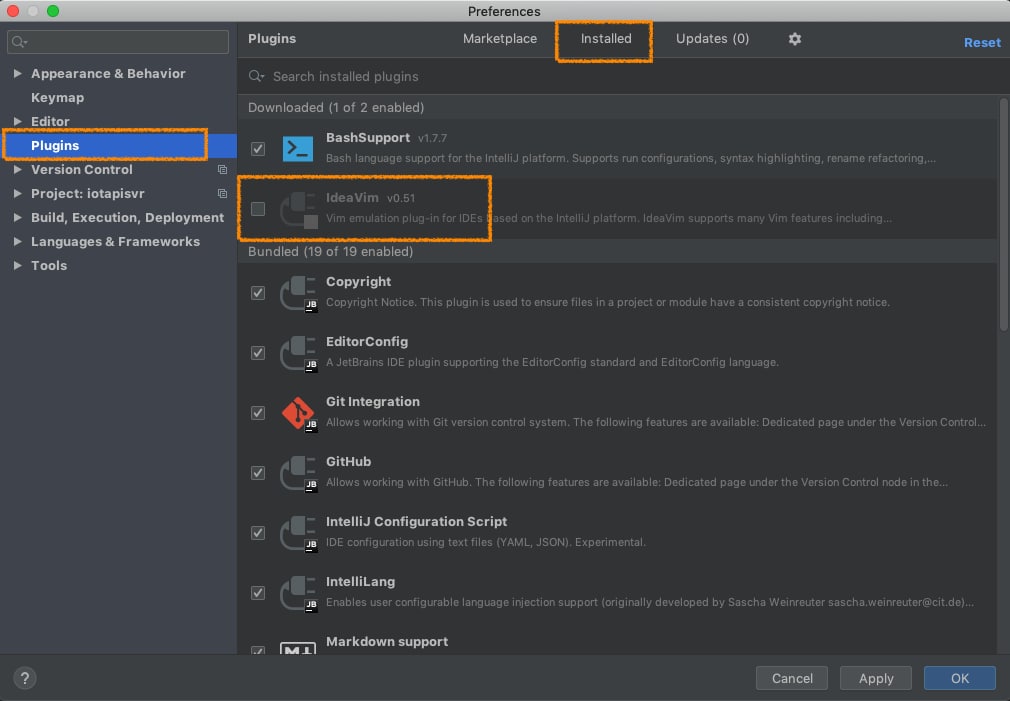Image resolution: width=1010 pixels, height=701 pixels.
Task: Select the Editor settings entry
Action: pos(50,121)
